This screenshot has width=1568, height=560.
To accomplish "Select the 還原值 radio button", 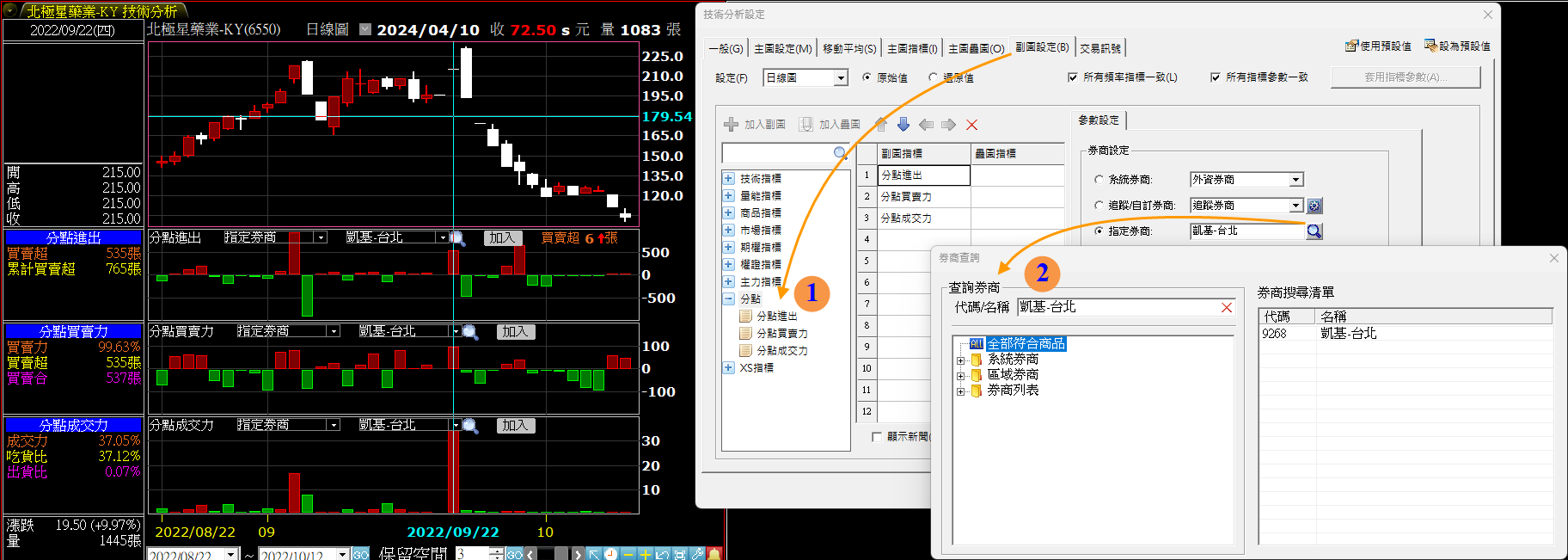I will tap(934, 77).
